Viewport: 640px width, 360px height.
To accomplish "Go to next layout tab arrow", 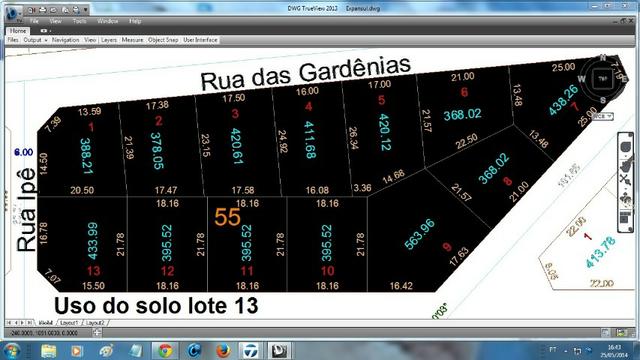I will [22, 322].
